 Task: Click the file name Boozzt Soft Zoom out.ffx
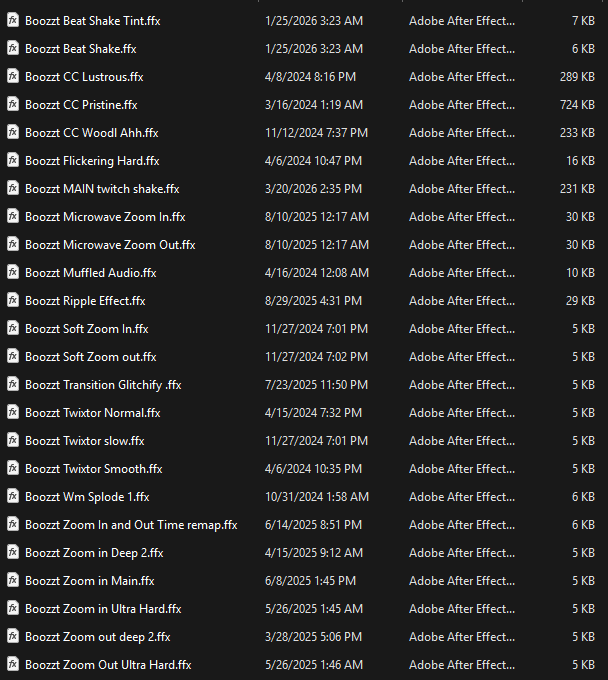91,357
